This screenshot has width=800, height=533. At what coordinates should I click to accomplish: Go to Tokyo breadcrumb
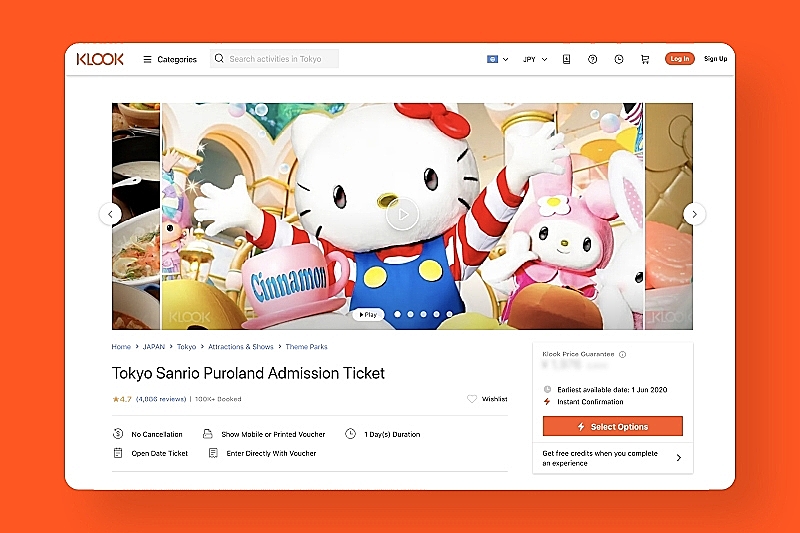coord(186,347)
